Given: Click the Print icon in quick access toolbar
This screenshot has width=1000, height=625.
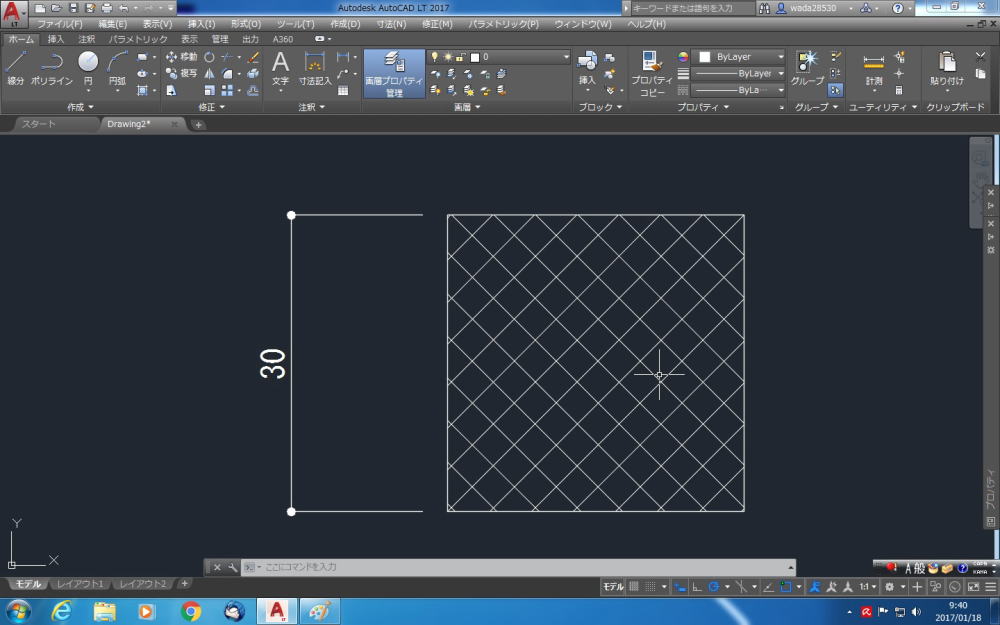Looking at the screenshot, I should pyautogui.click(x=107, y=8).
